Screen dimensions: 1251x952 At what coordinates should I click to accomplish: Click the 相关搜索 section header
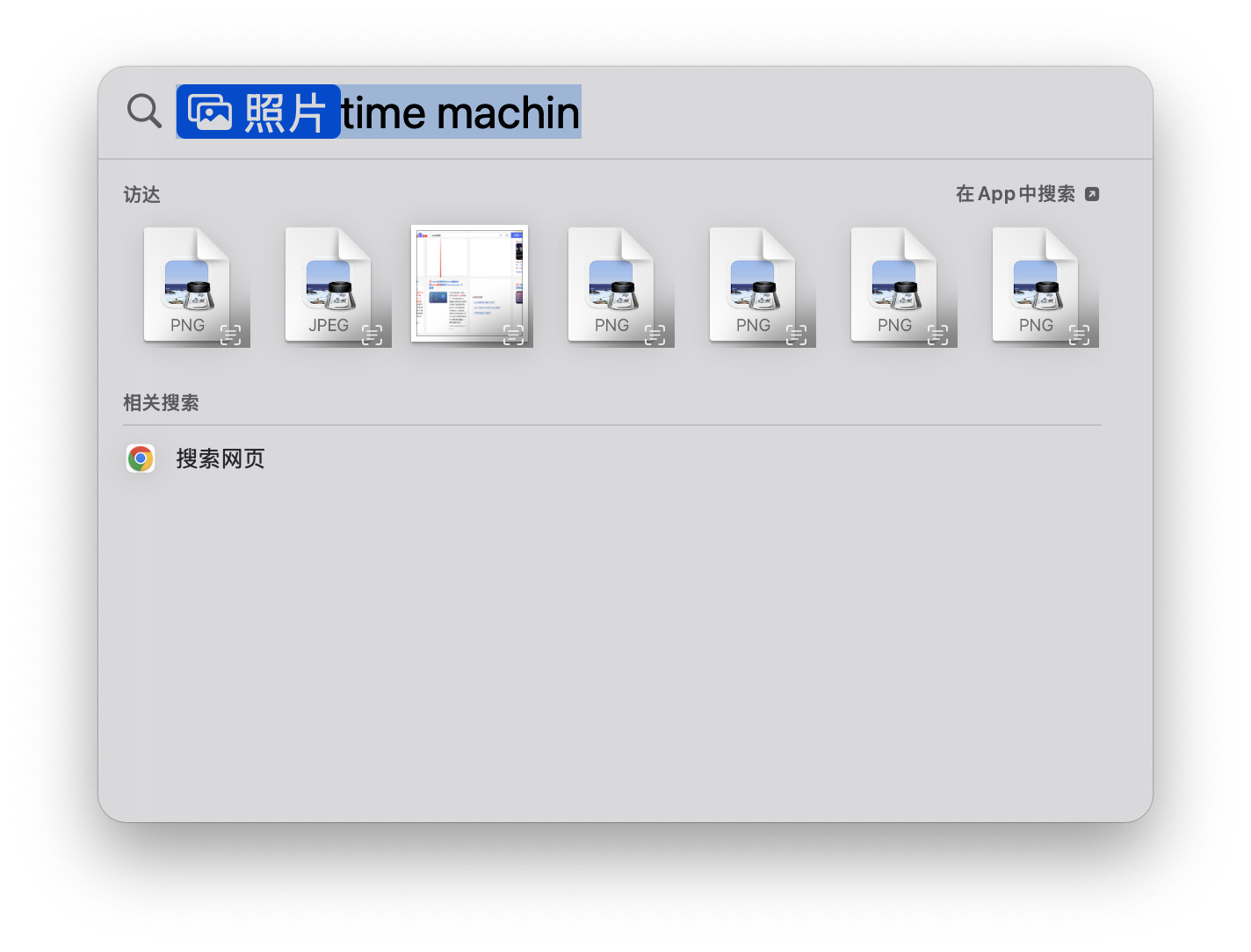coord(162,401)
